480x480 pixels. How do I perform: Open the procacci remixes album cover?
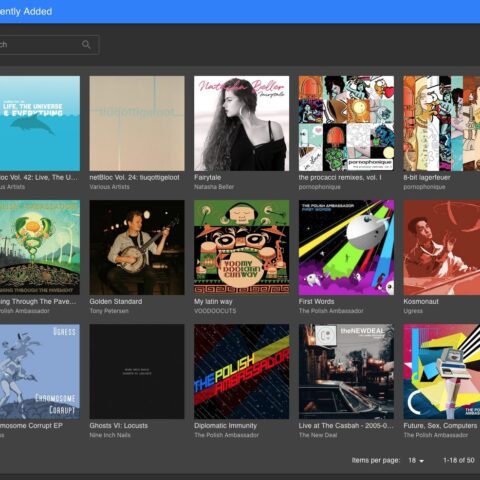(x=346, y=123)
